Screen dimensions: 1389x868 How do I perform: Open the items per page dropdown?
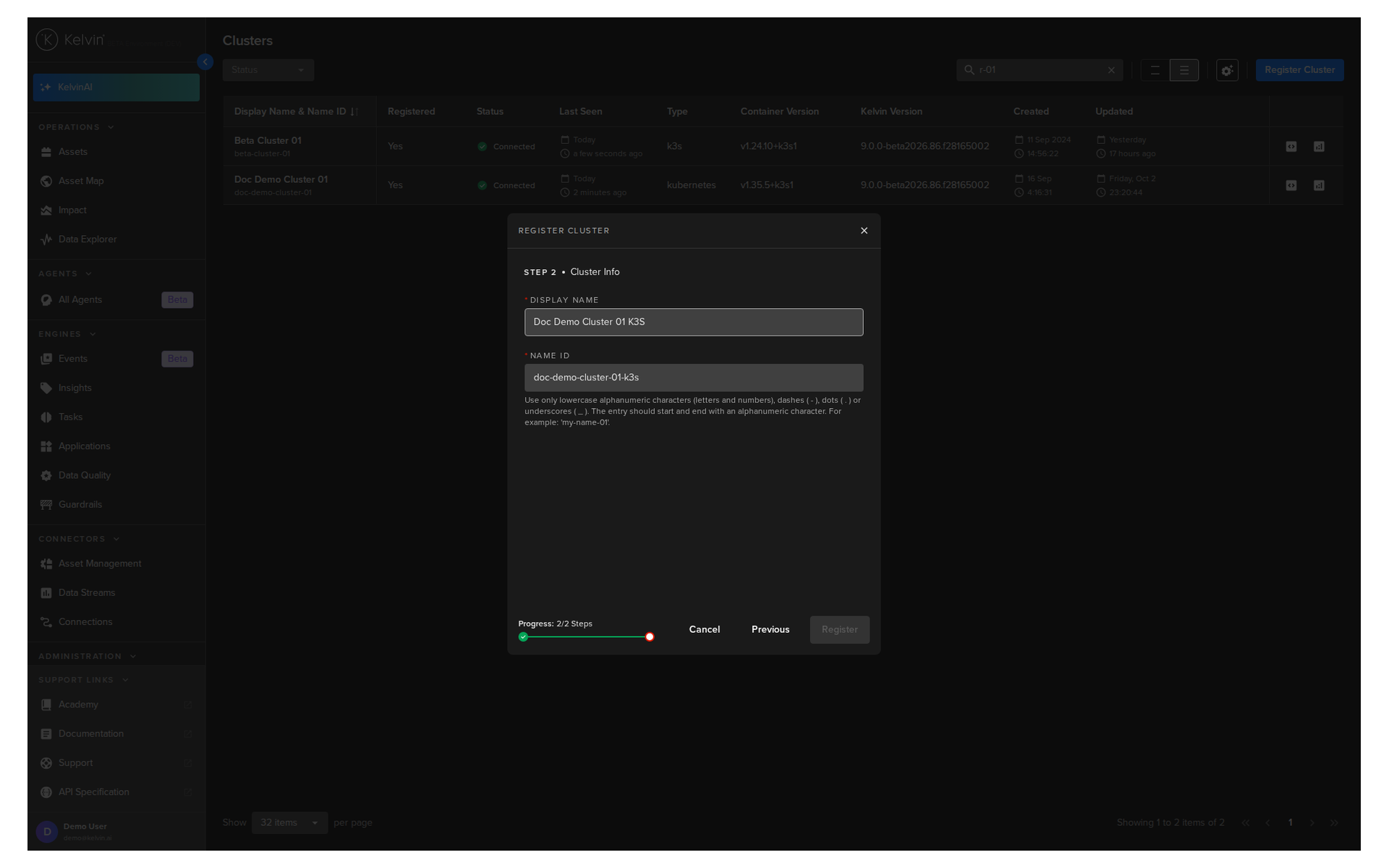coord(289,823)
